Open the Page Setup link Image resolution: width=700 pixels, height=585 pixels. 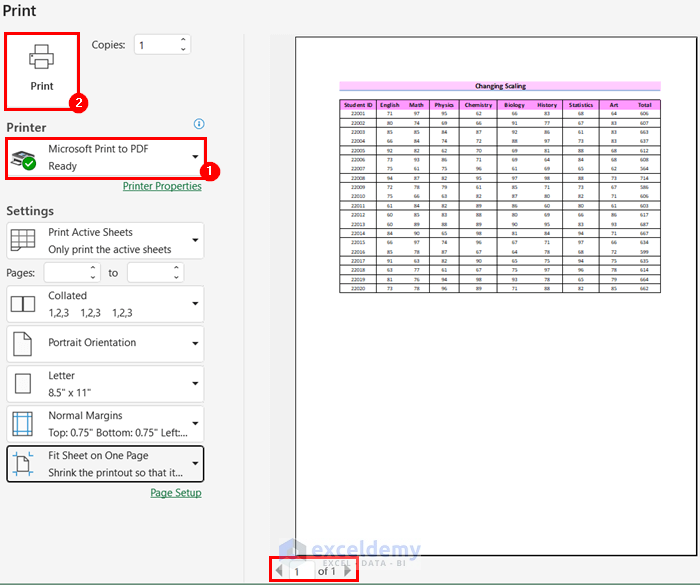pos(176,493)
